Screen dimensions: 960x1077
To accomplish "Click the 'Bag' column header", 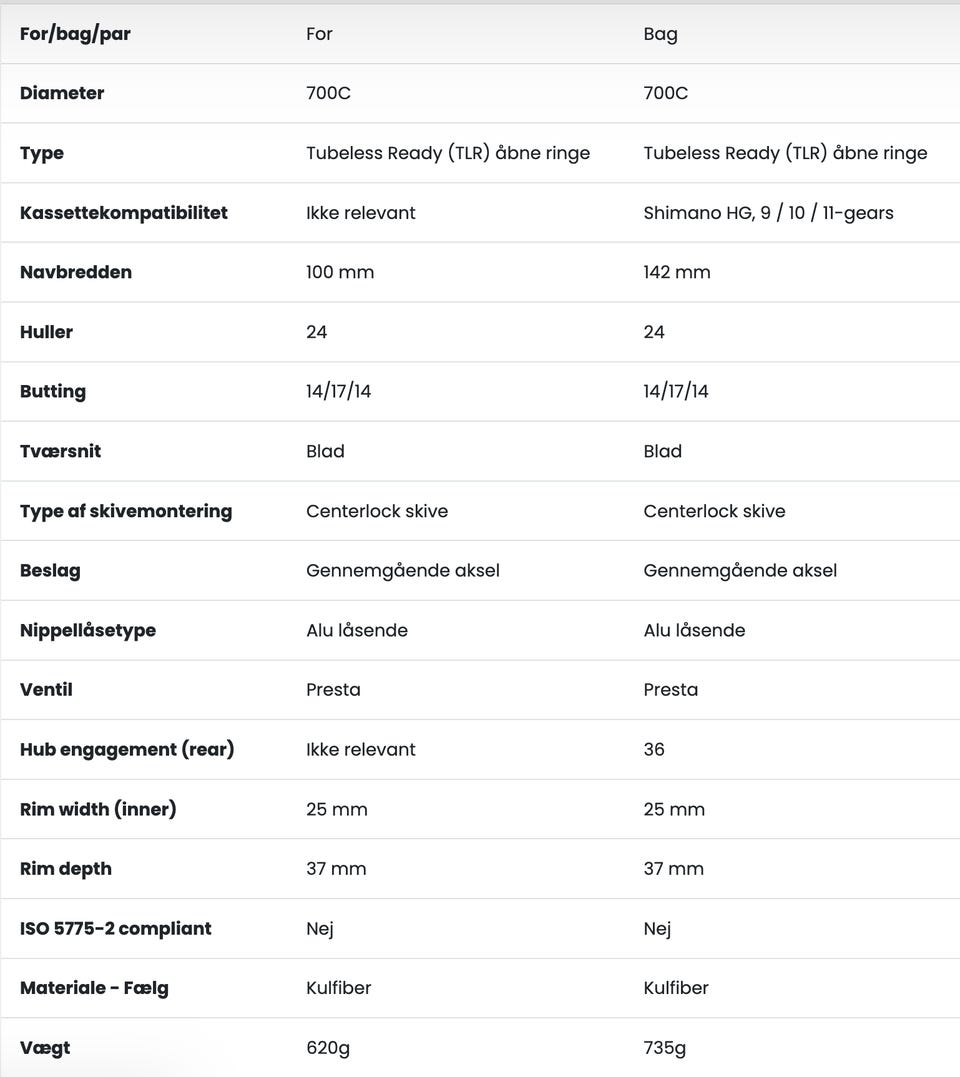I will coord(660,34).
